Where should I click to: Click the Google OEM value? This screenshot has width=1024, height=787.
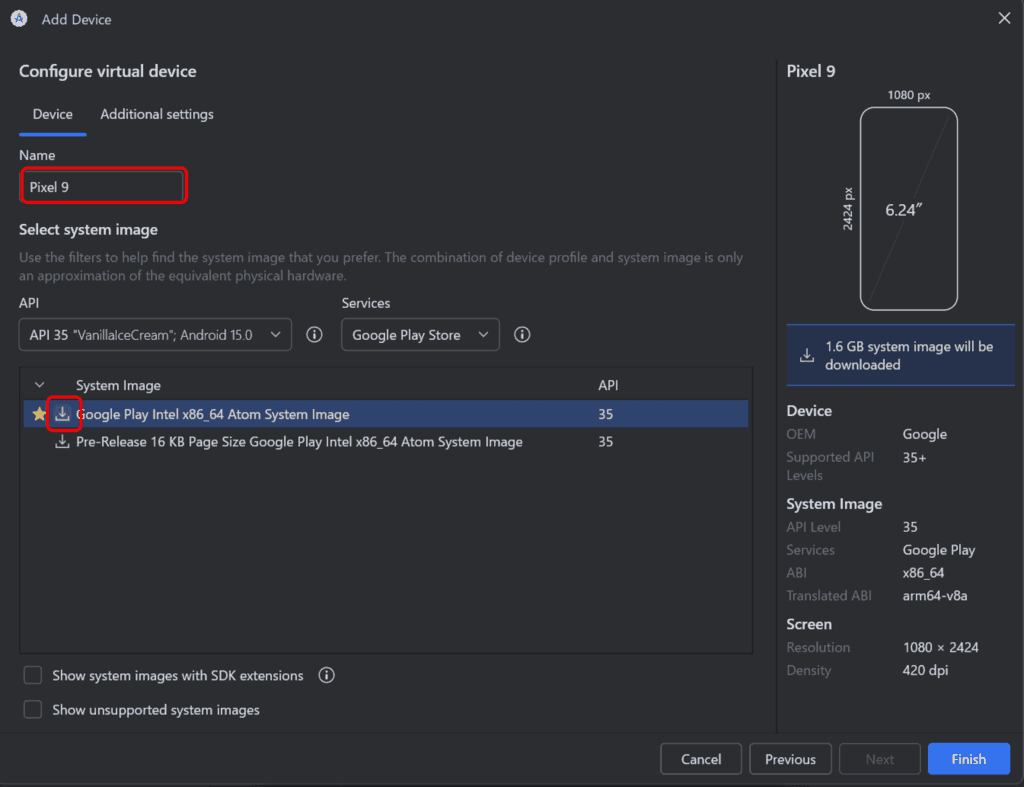point(925,434)
